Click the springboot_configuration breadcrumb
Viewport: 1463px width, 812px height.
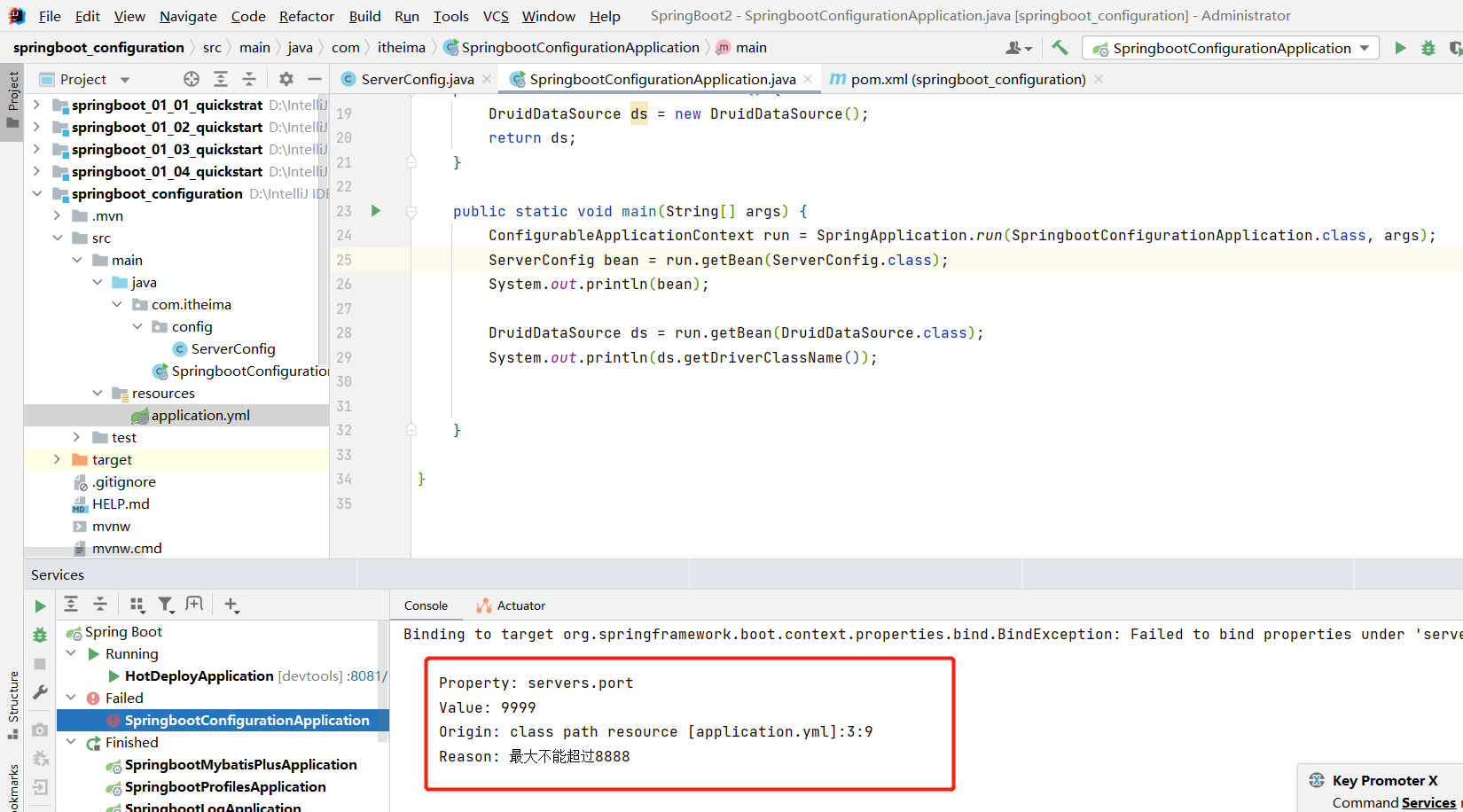tap(98, 48)
